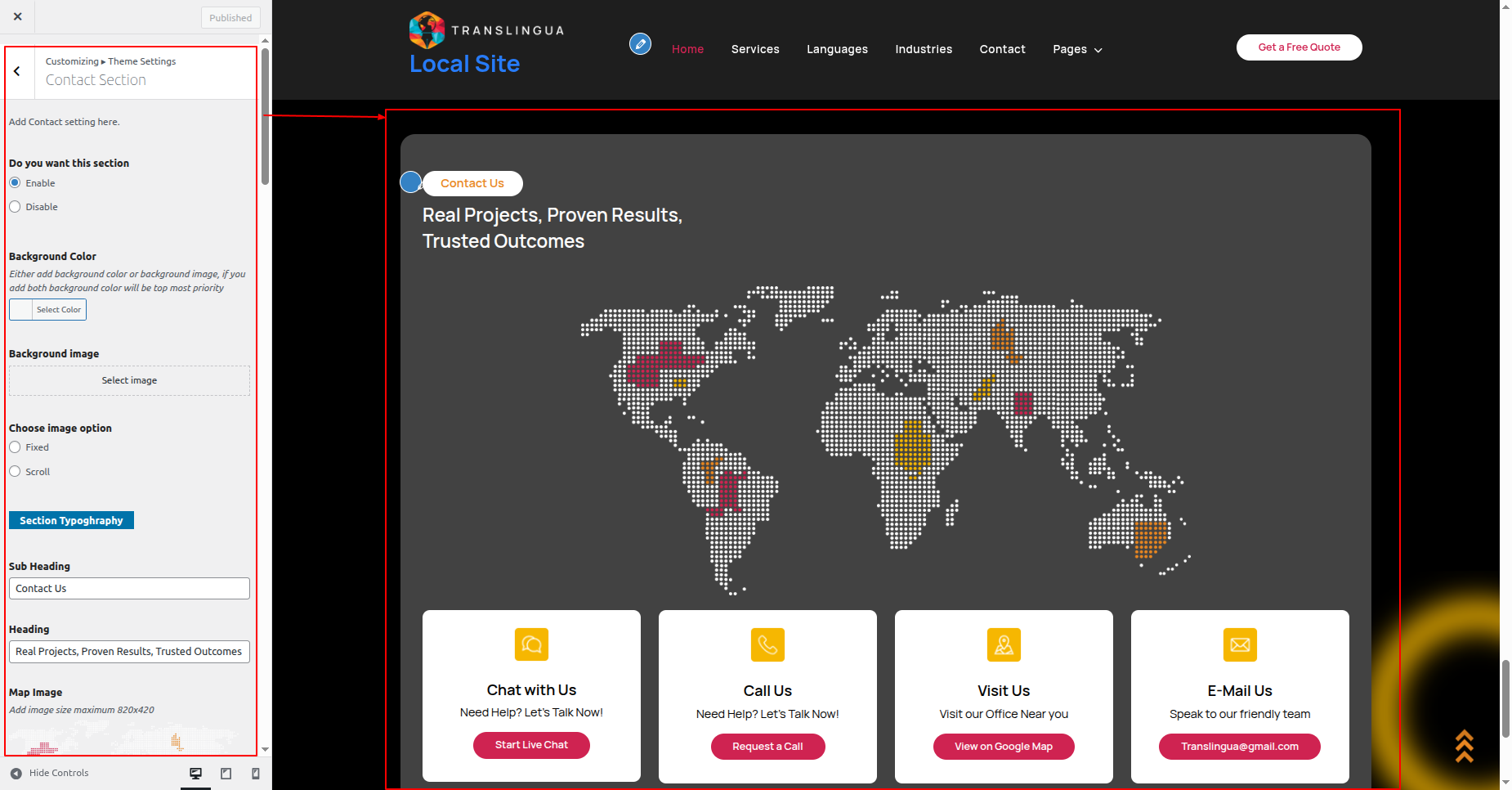Open the Languages menu item
This screenshot has height=790, width=1512.
(x=837, y=50)
